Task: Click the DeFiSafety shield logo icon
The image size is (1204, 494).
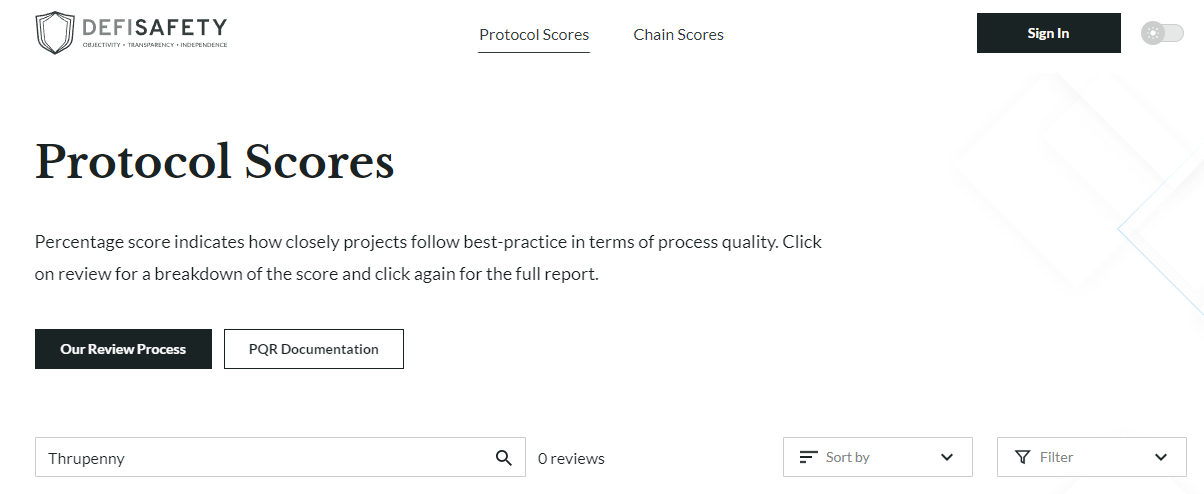Action: pyautogui.click(x=55, y=33)
